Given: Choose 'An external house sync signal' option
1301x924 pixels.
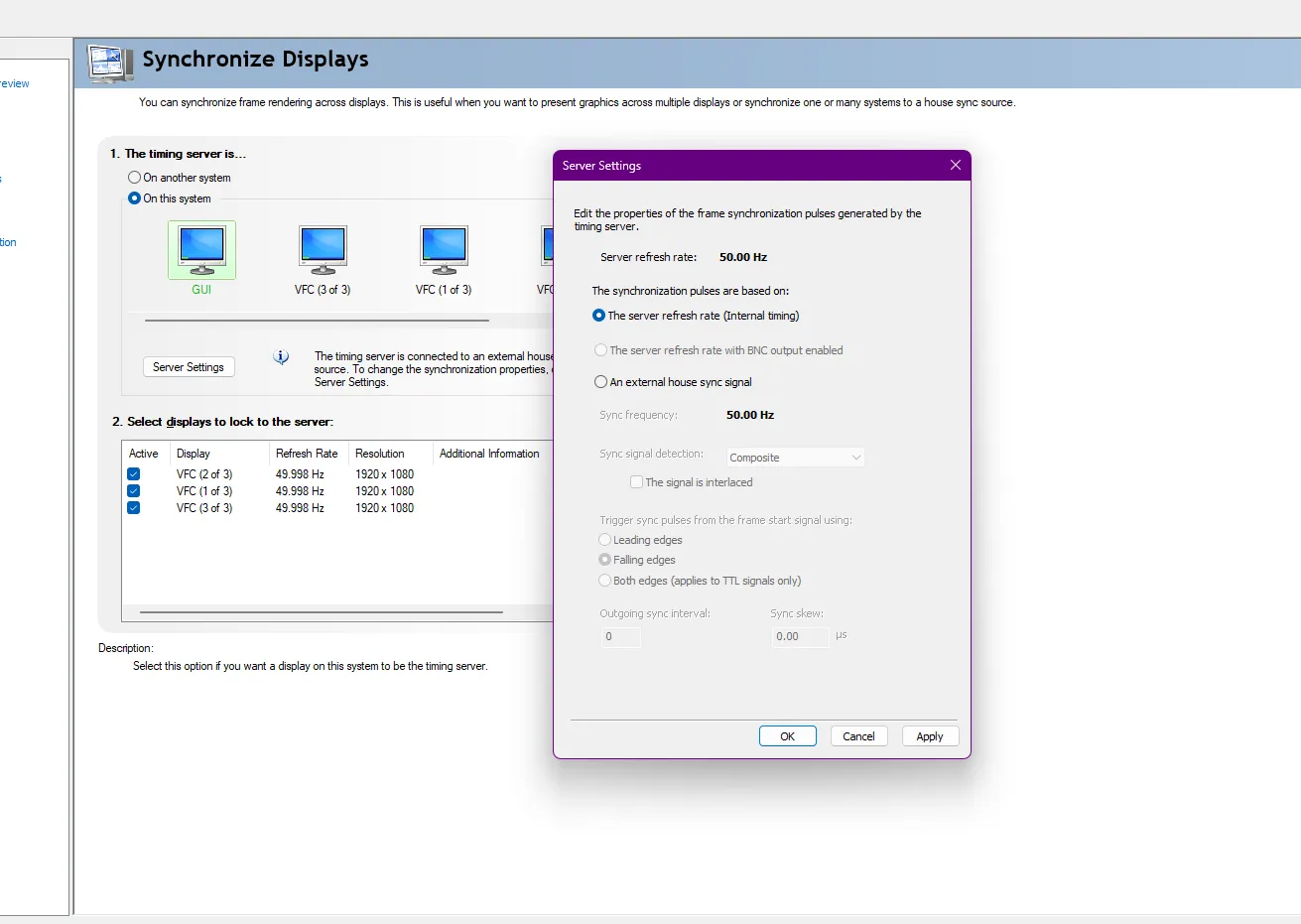Looking at the screenshot, I should coord(600,382).
